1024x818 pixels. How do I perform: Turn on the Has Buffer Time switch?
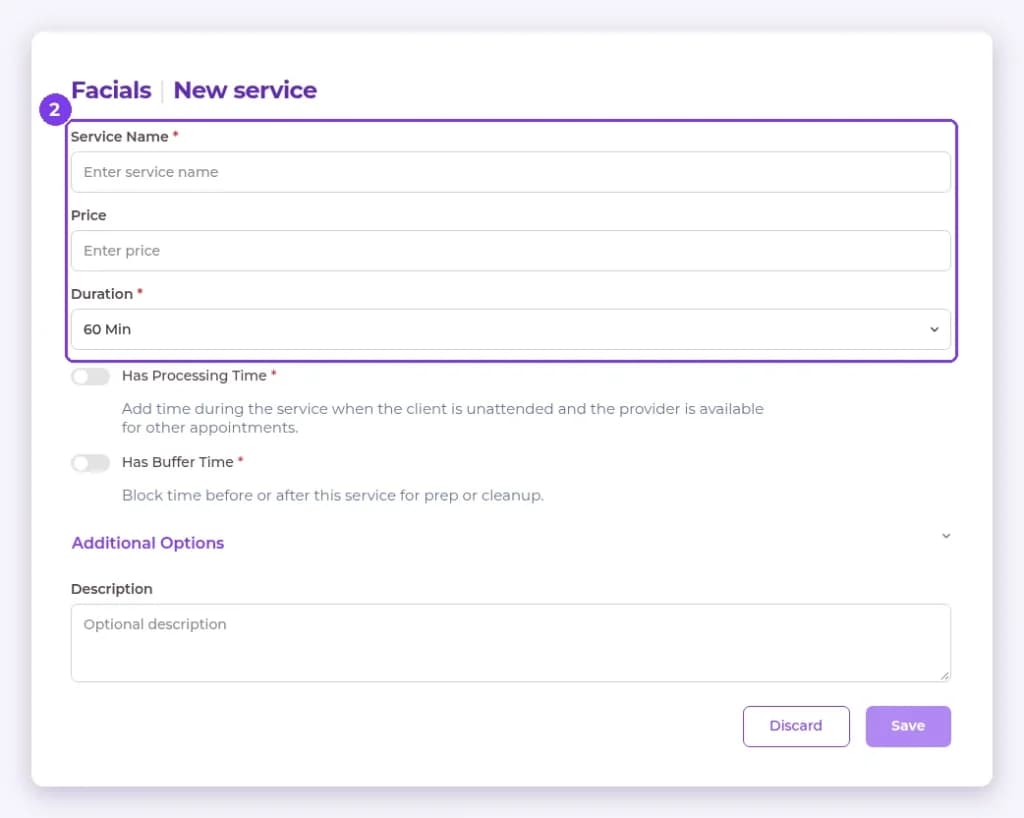point(90,463)
